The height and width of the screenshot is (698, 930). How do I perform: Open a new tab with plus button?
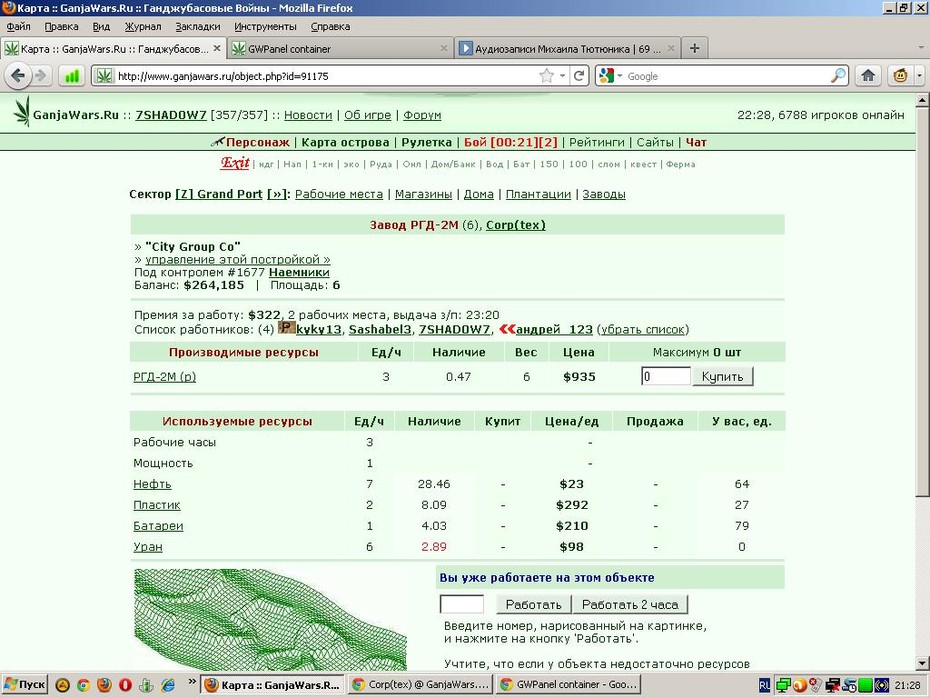point(695,48)
